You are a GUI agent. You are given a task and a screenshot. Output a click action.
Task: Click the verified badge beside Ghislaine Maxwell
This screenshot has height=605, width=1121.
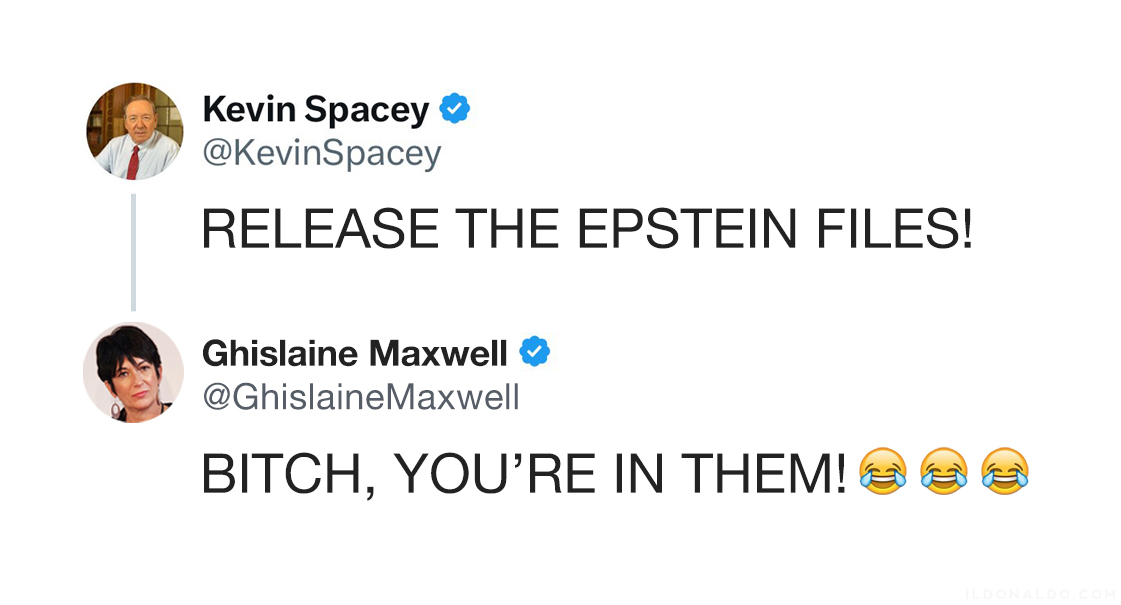[x=534, y=352]
